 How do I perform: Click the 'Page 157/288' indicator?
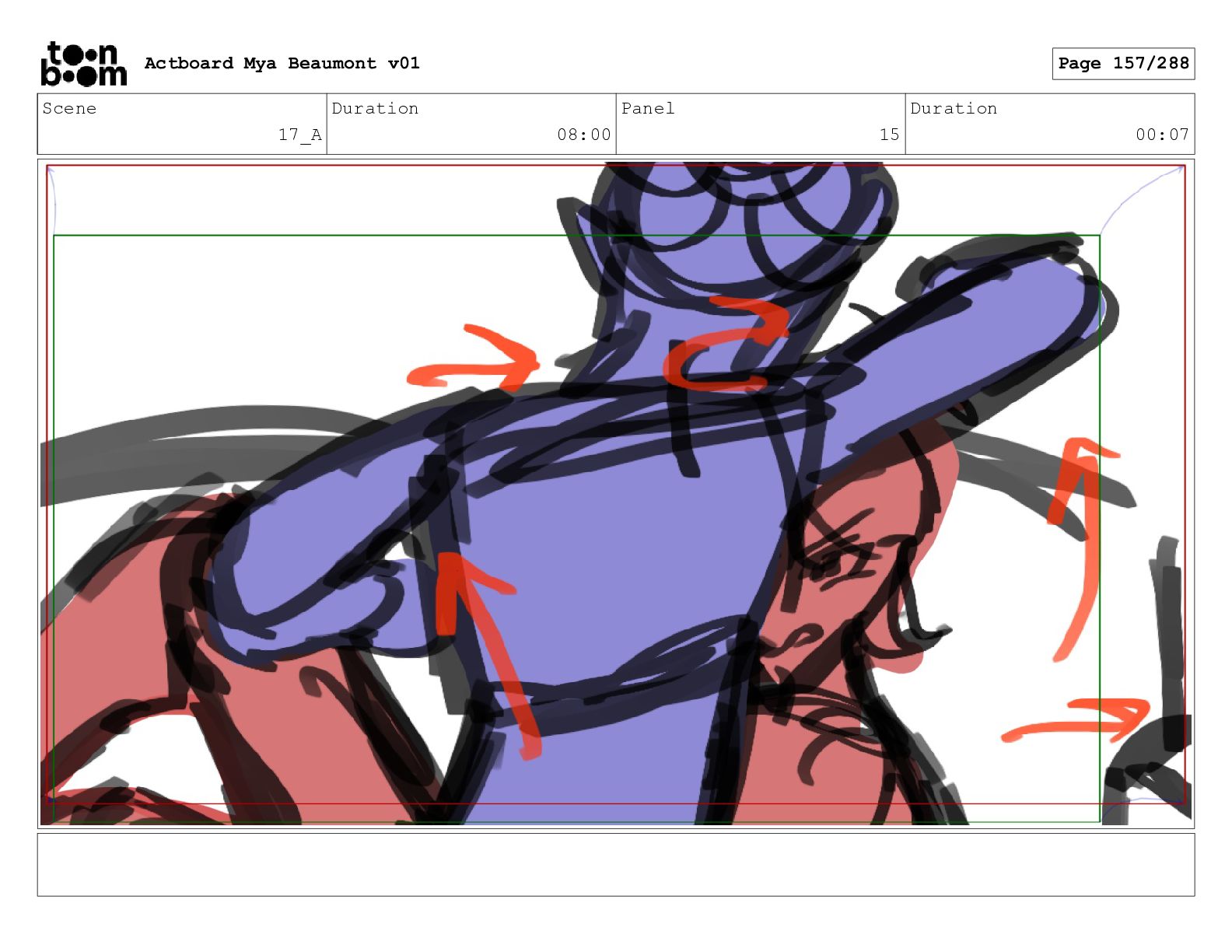[x=1123, y=64]
